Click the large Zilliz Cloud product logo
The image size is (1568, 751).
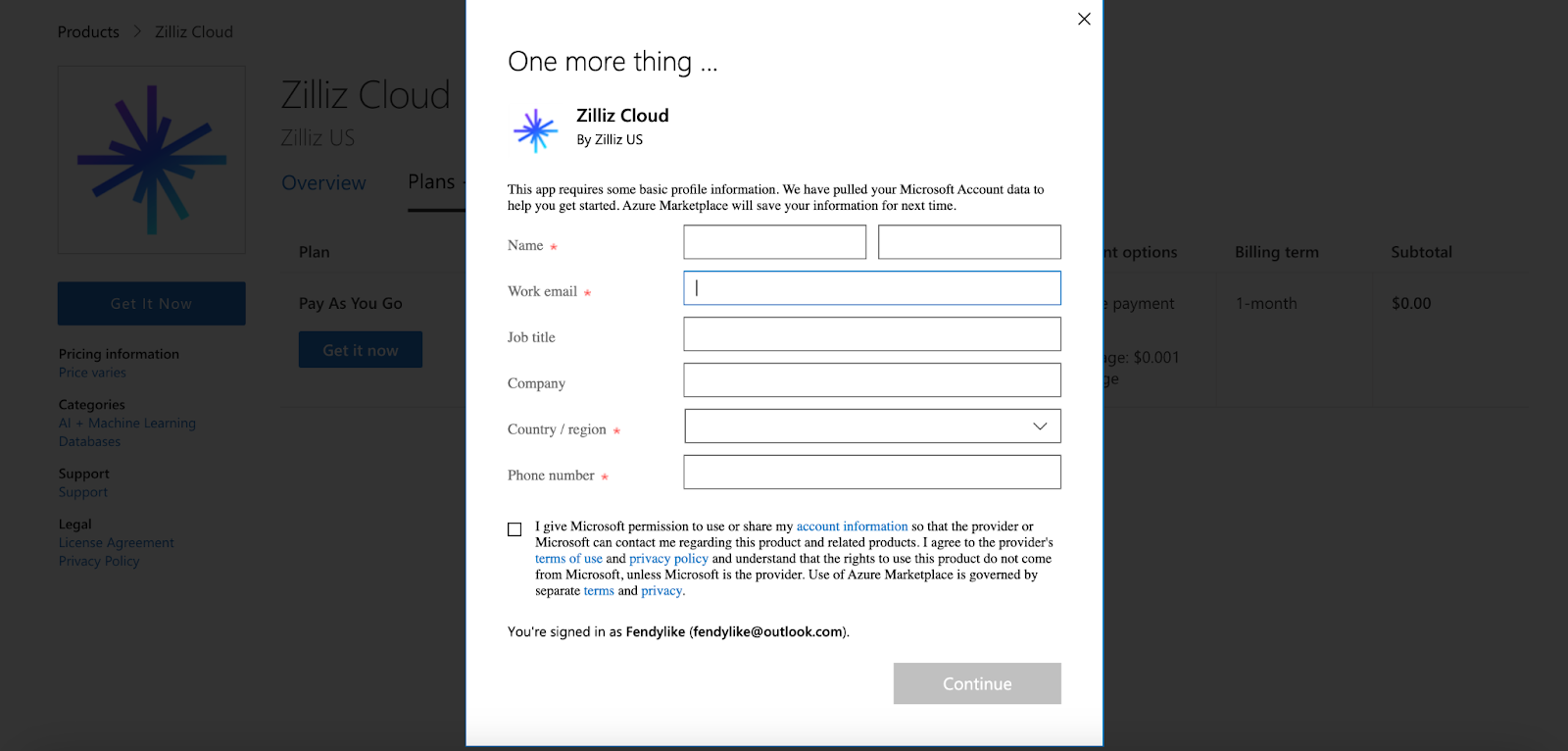(152, 160)
